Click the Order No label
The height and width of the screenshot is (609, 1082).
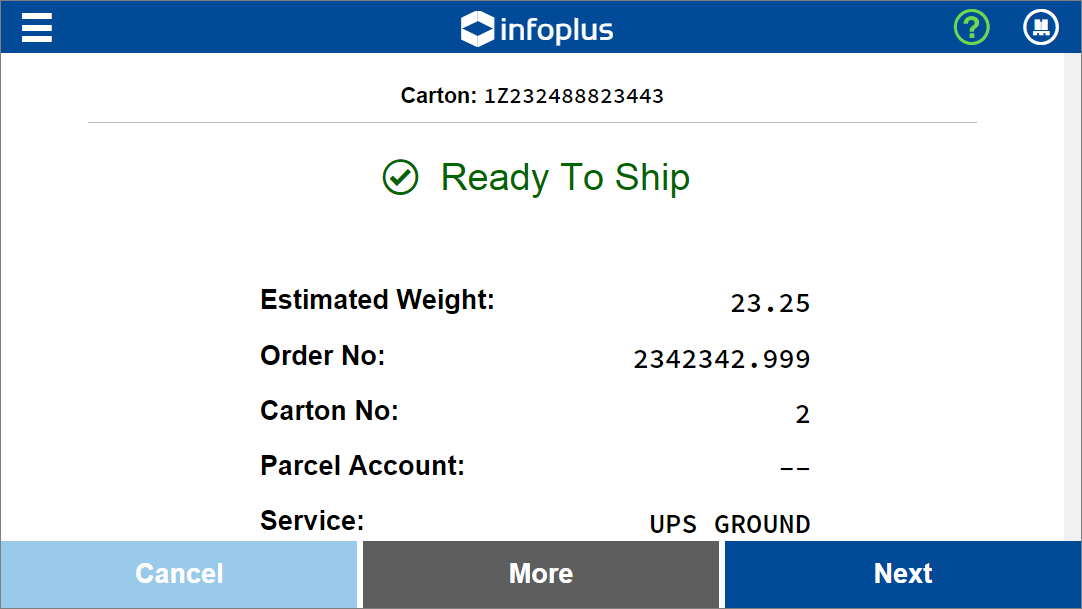tap(322, 356)
